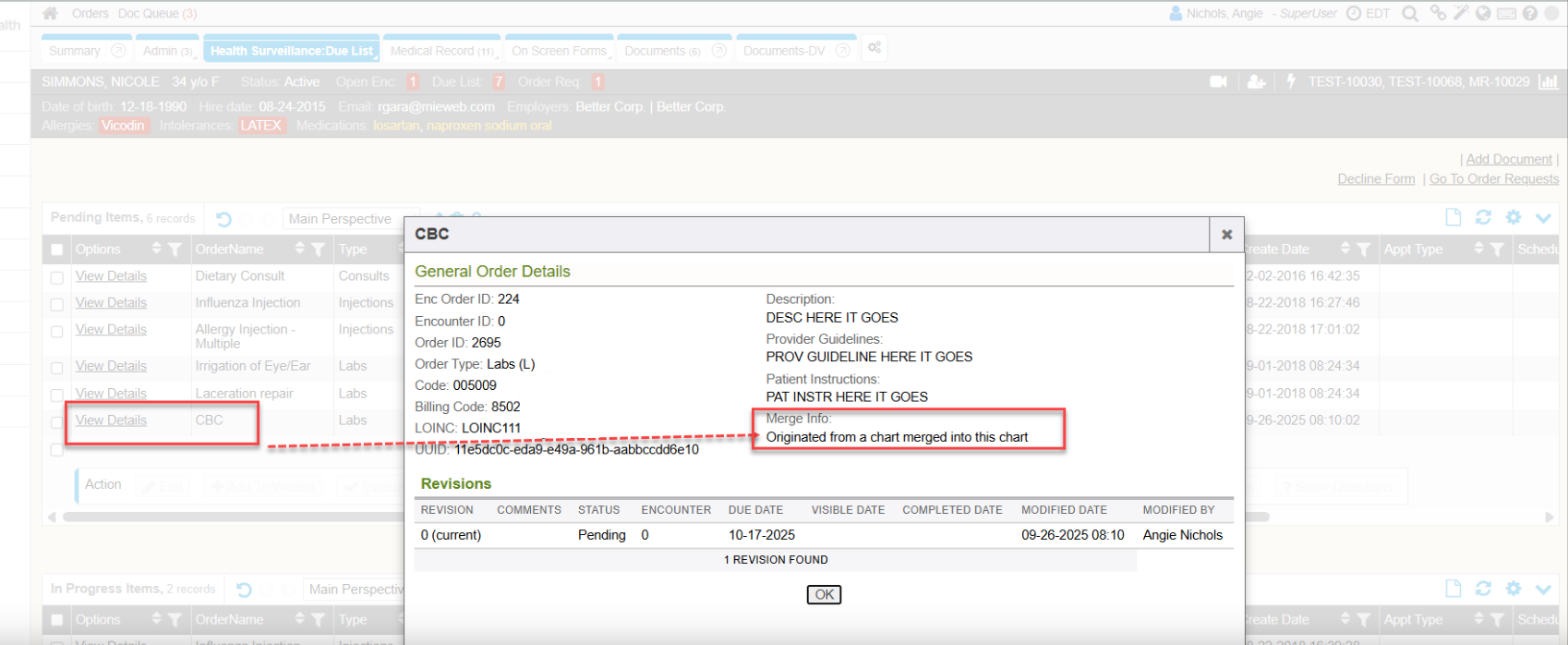1568x645 pixels.
Task: Toggle select-all checkbox in Pending Items header
Action: (57, 249)
